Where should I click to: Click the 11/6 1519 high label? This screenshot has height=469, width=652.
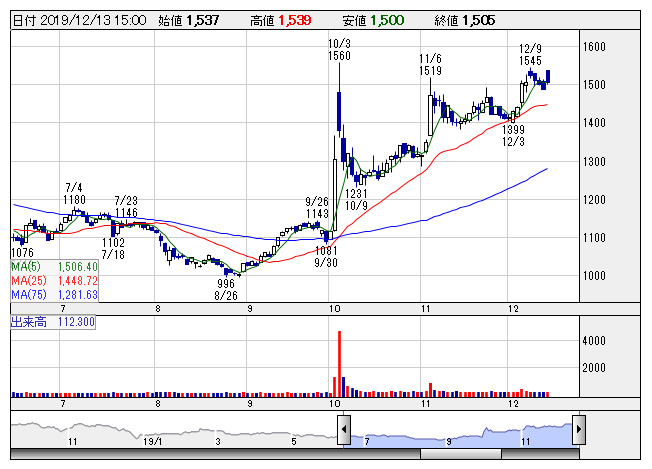[430, 65]
